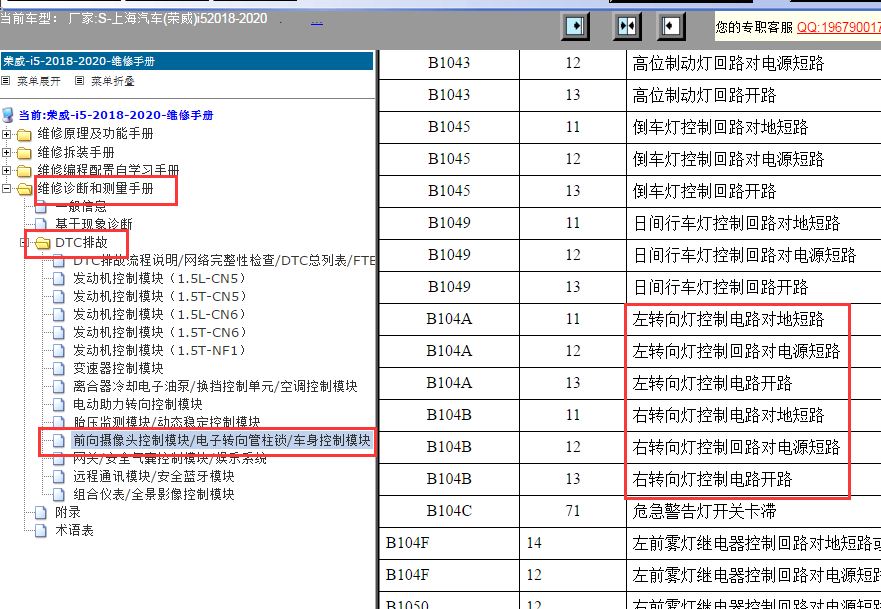Click the B104C code cell
The width and height of the screenshot is (881, 609).
tap(449, 511)
